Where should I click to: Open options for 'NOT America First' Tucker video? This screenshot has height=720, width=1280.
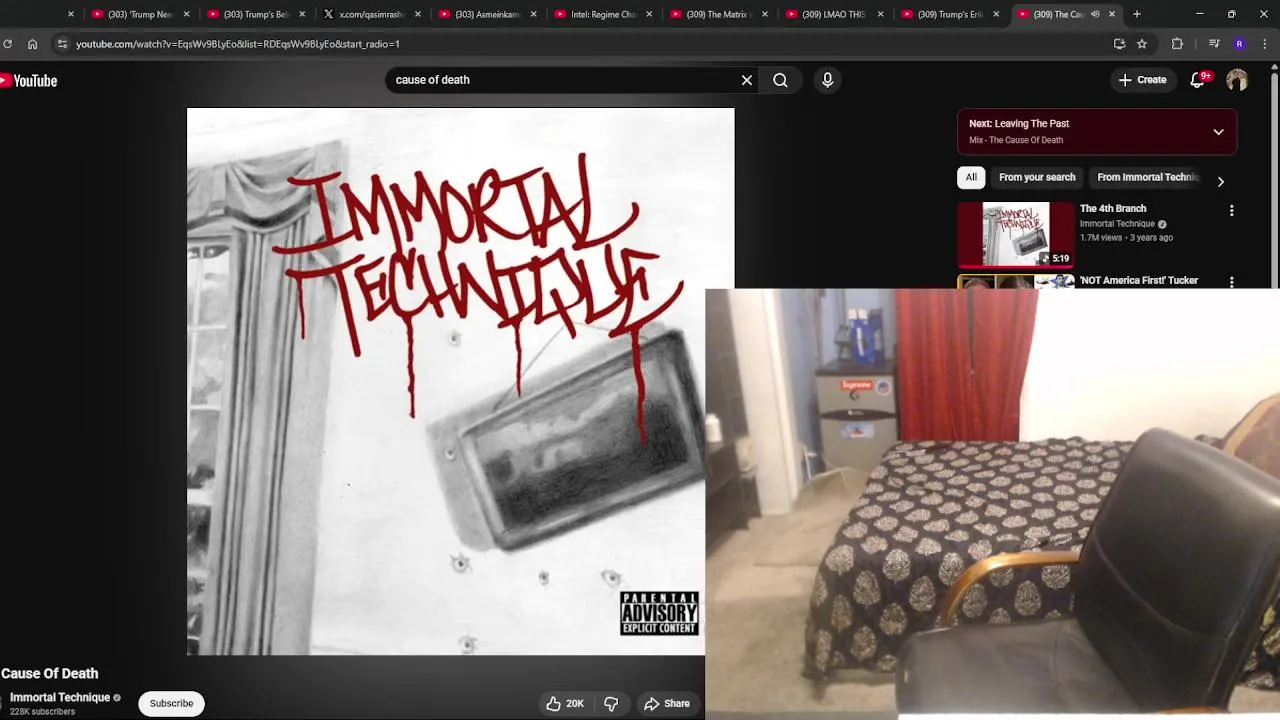pyautogui.click(x=1231, y=282)
